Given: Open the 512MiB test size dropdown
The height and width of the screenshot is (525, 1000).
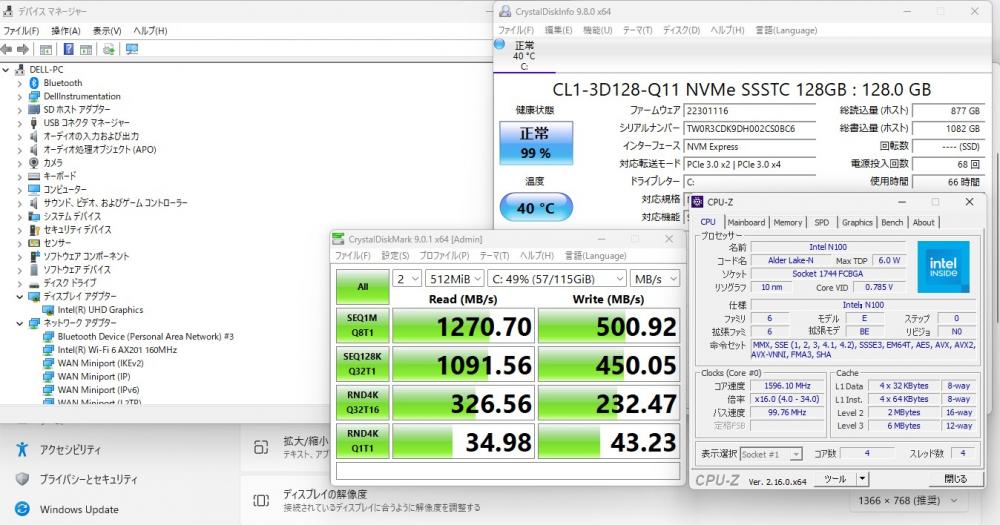Looking at the screenshot, I should click(x=455, y=279).
